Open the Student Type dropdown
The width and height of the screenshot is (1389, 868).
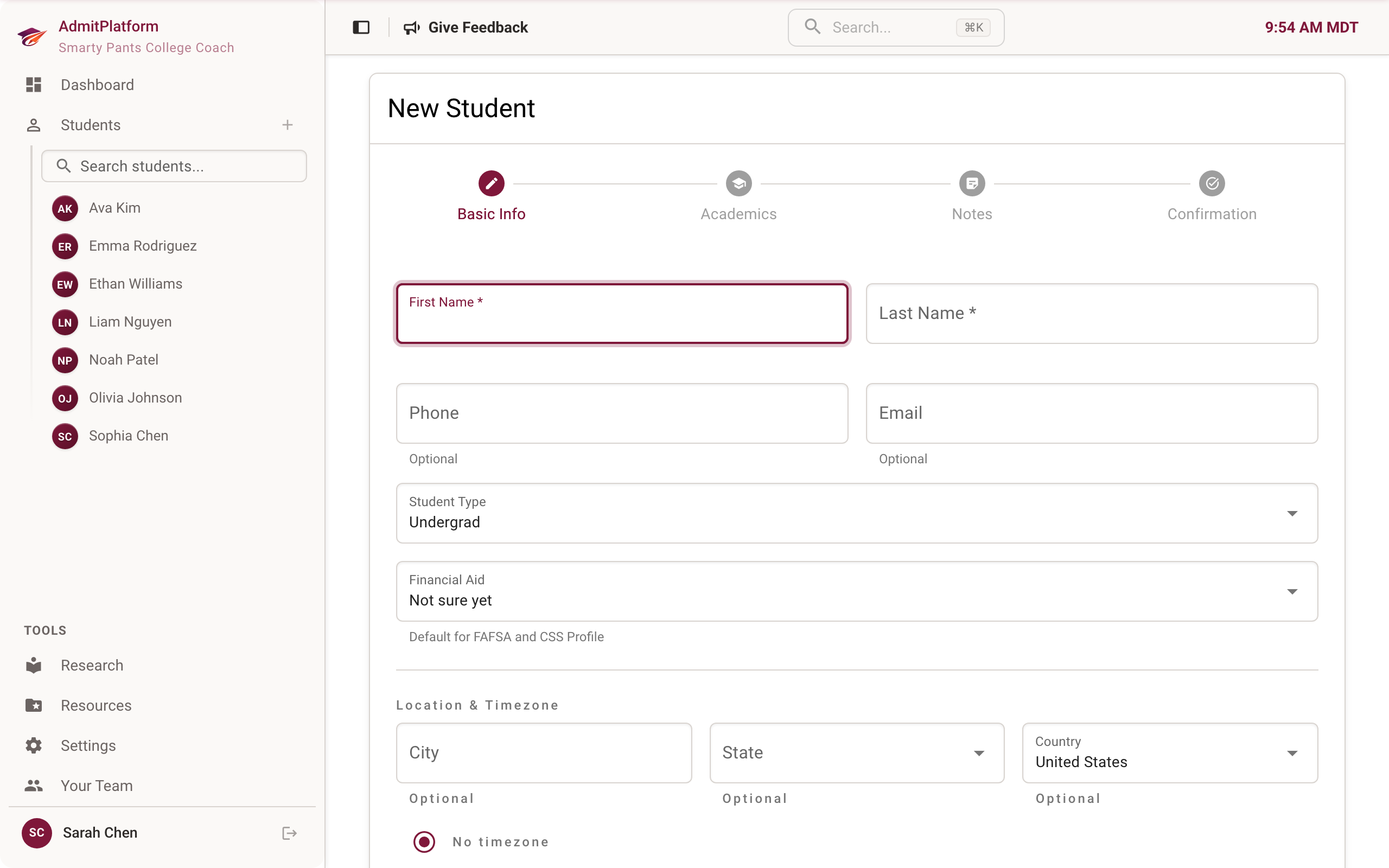857,513
